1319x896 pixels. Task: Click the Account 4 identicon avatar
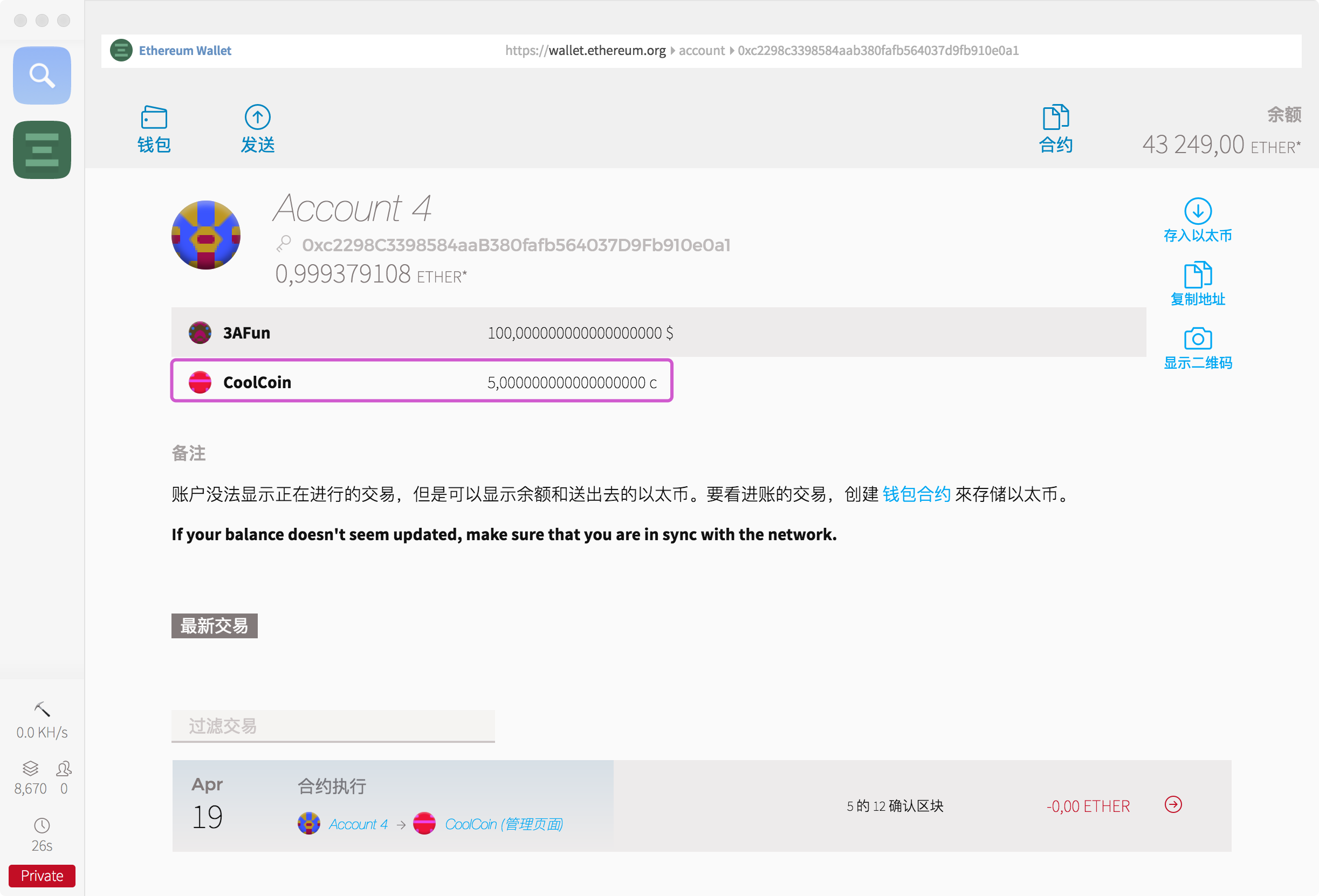(206, 235)
